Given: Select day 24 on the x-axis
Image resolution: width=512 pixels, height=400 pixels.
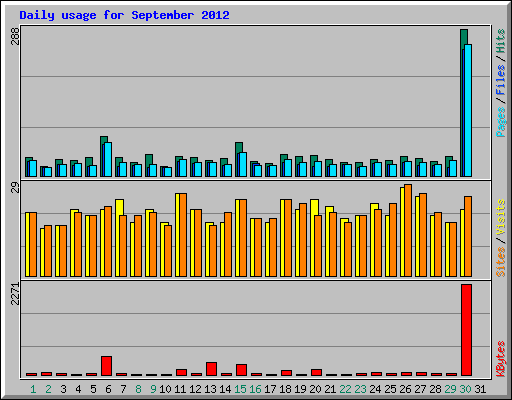Looking at the screenshot, I should click(375, 389).
